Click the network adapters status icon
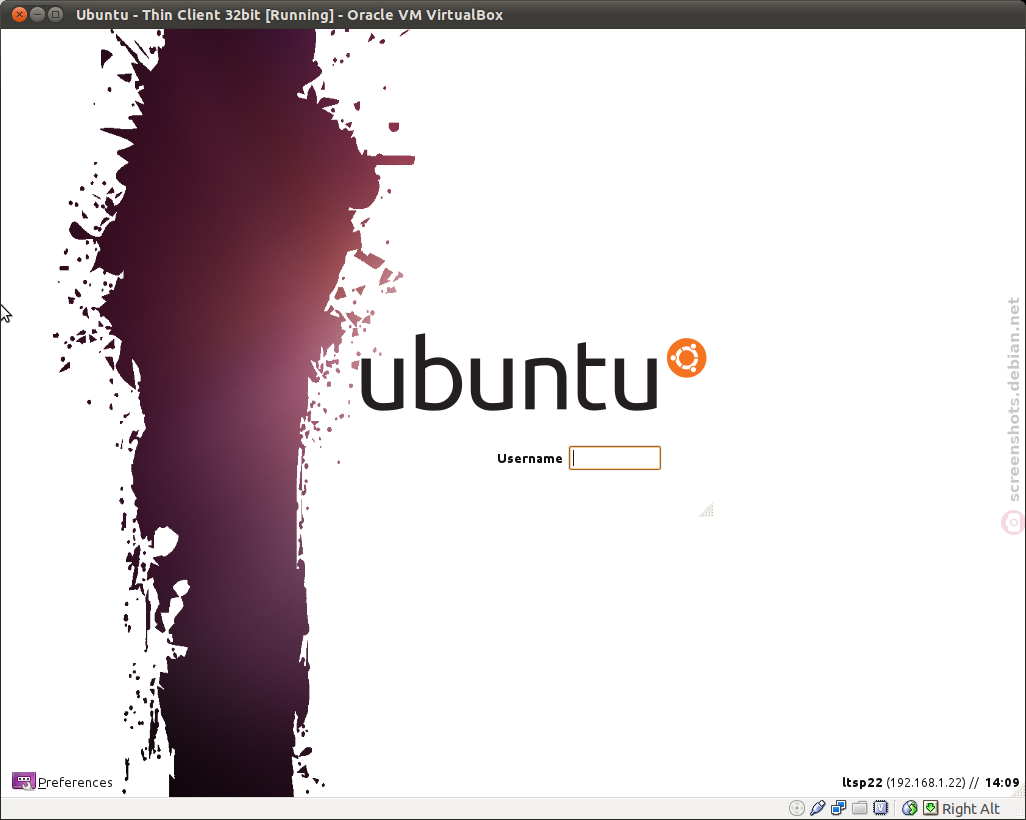 [x=838, y=808]
